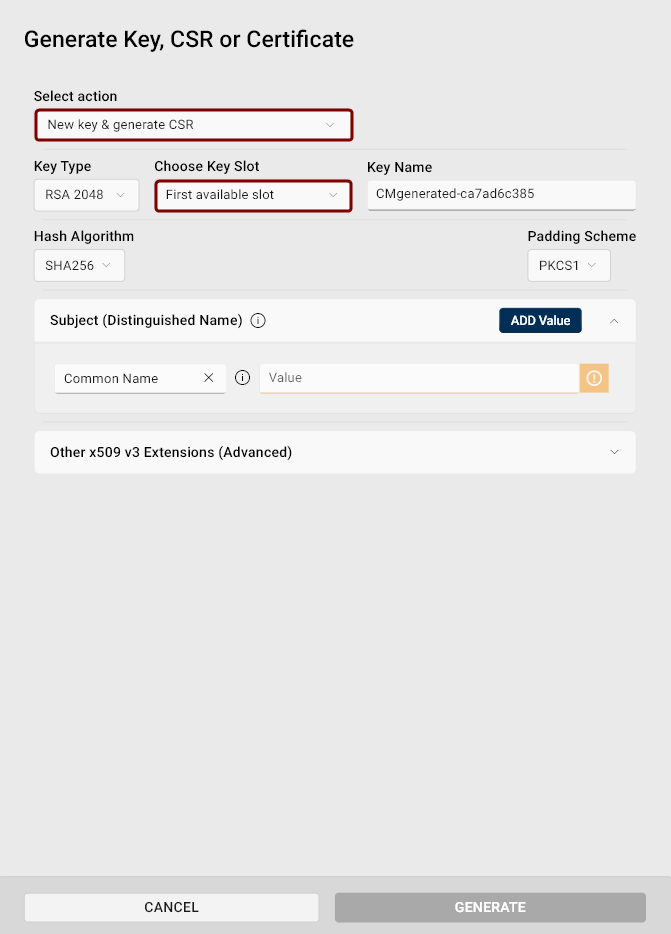
Task: Click the GENERATE button
Action: coord(490,907)
